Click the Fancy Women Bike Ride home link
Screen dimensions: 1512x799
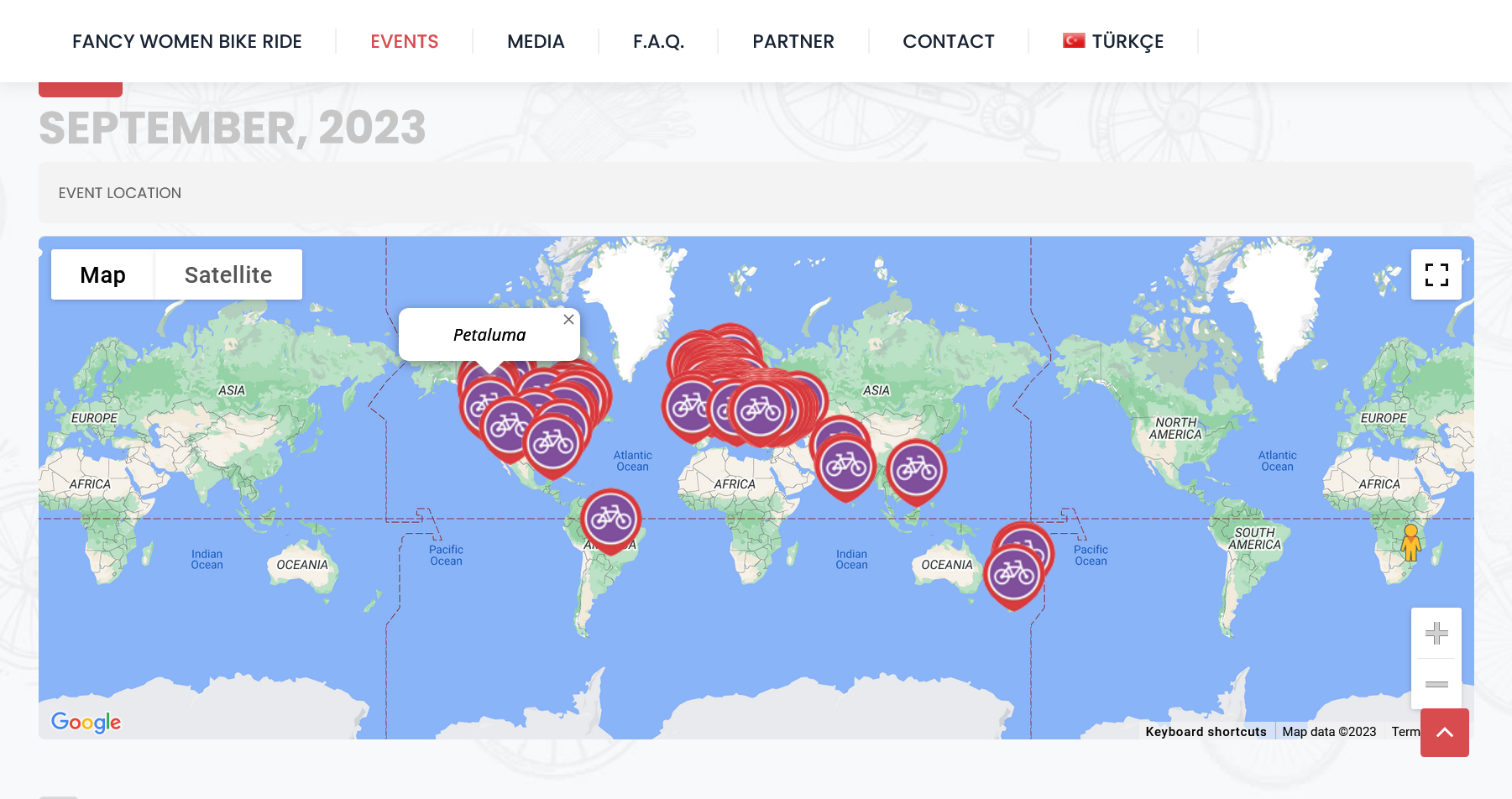click(x=186, y=41)
